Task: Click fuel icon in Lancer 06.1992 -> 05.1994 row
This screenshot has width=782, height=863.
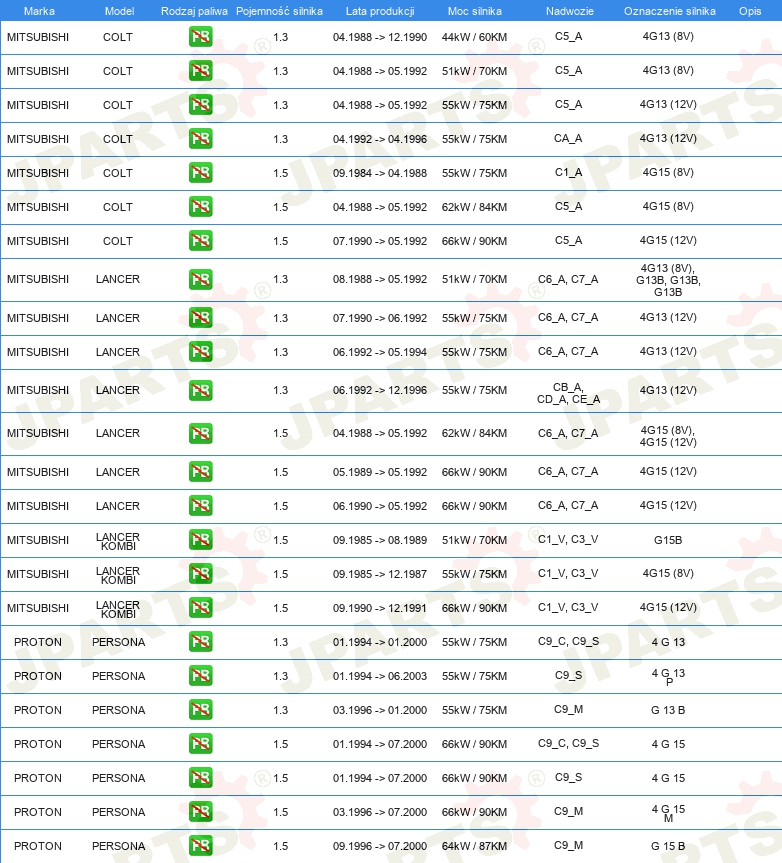Action: (x=200, y=352)
